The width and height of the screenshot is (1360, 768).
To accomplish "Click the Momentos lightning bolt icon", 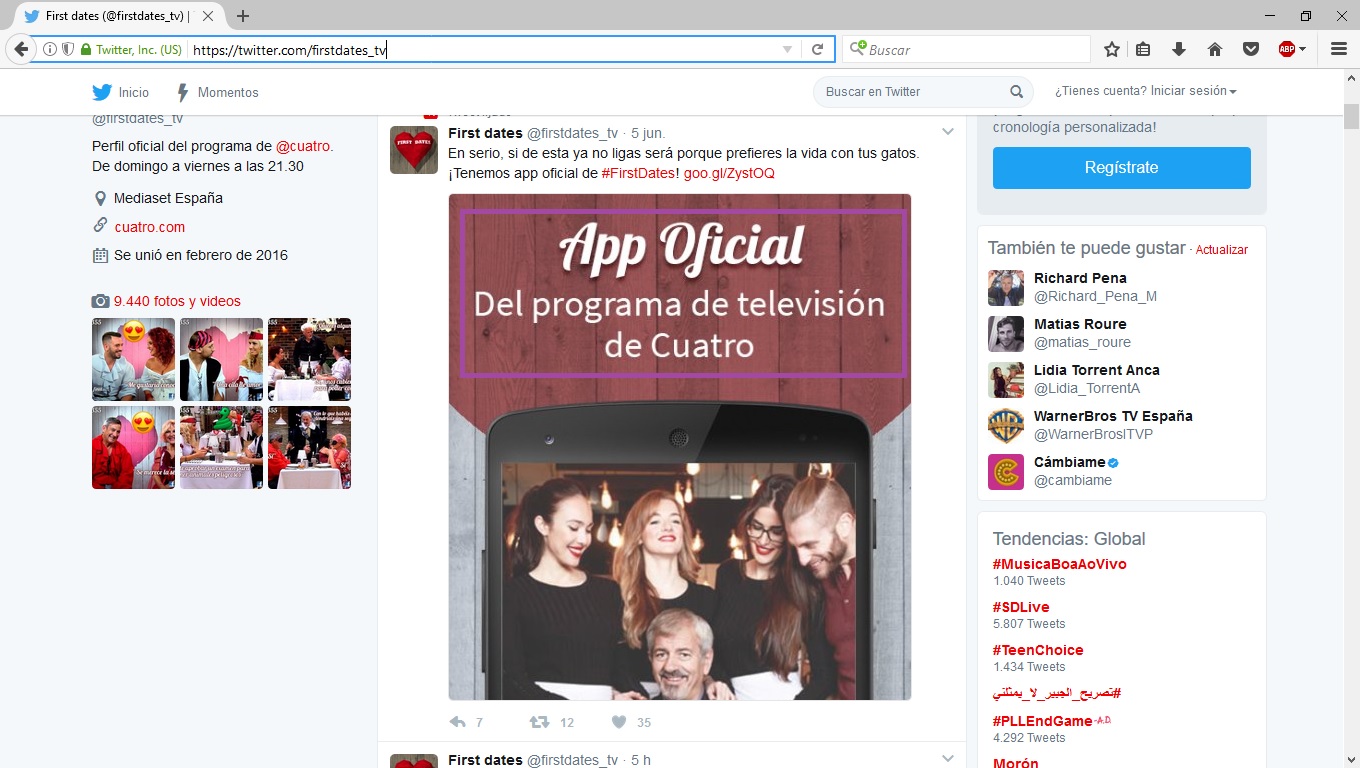I will pos(183,92).
